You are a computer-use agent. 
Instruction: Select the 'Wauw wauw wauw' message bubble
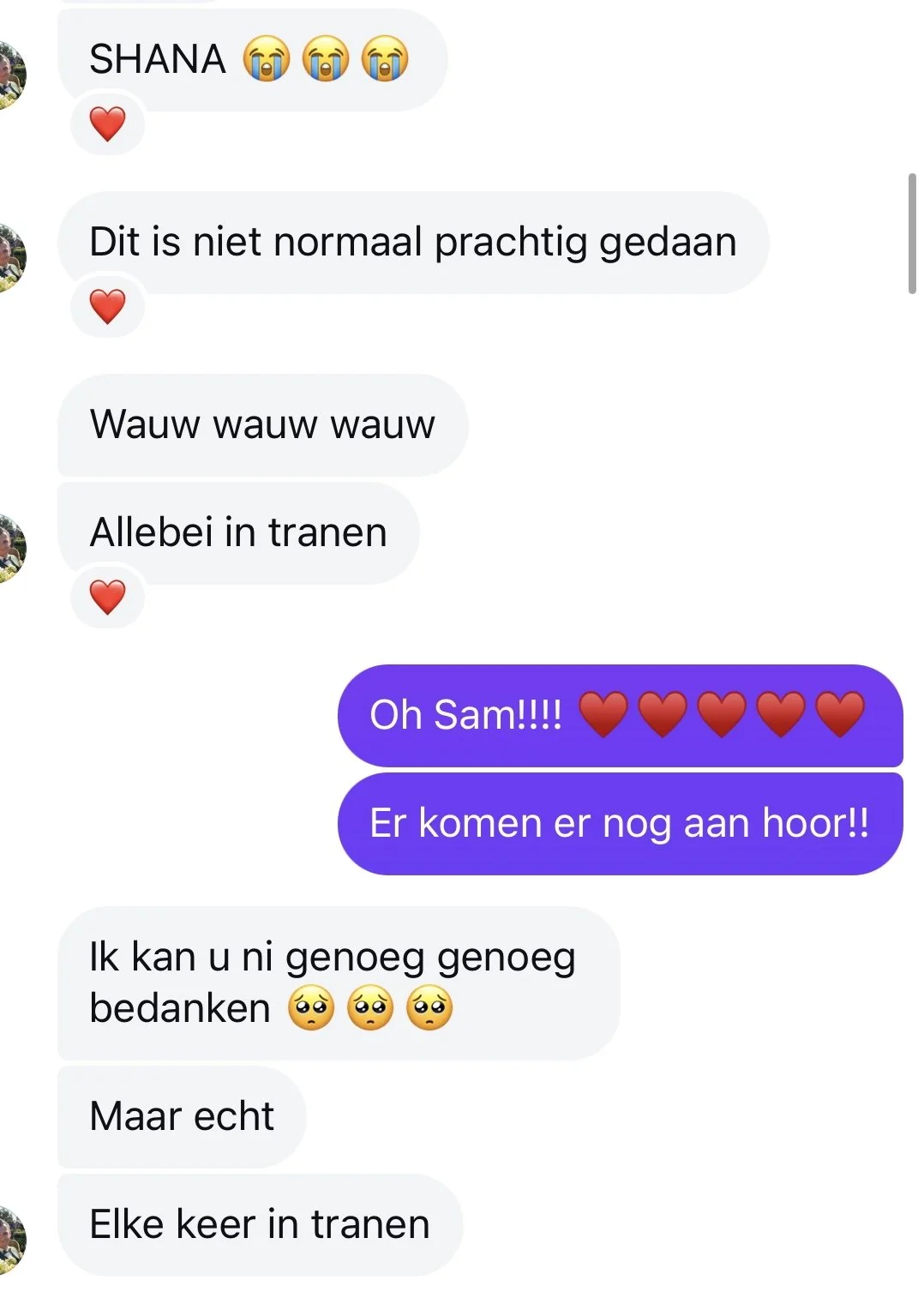click(x=263, y=425)
